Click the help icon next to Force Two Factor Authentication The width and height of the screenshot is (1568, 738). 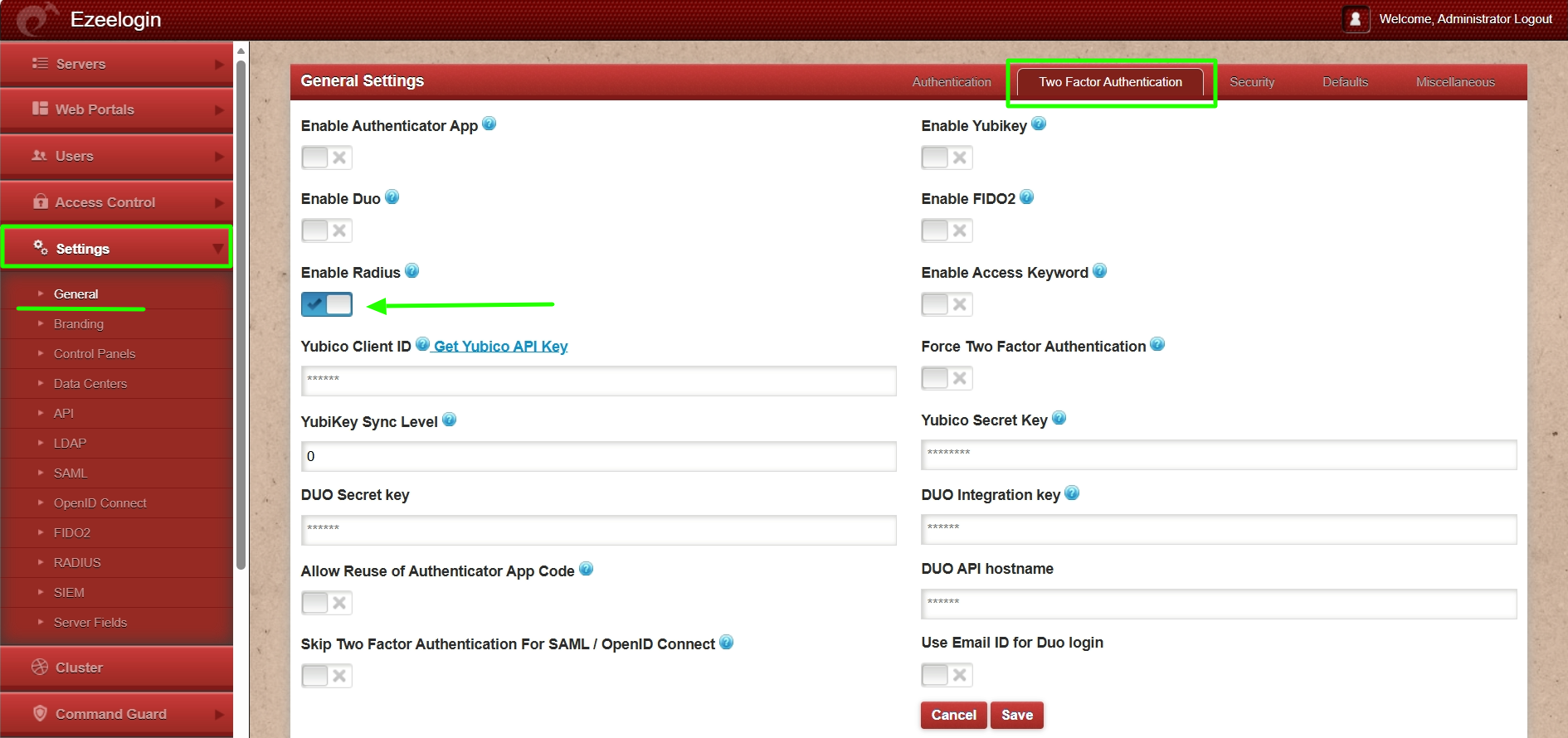[x=1158, y=345]
